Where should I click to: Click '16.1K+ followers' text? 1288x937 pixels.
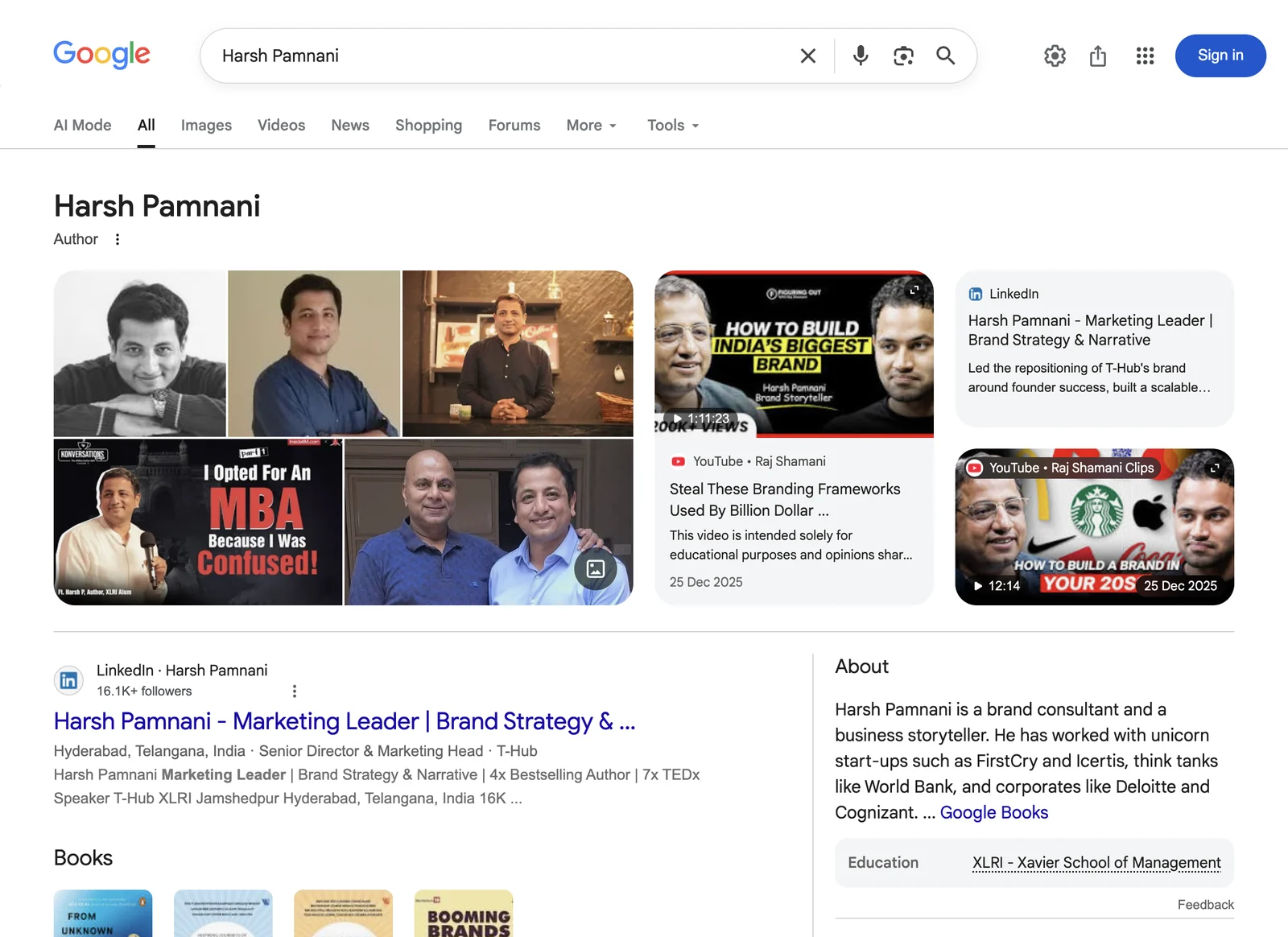(x=144, y=691)
